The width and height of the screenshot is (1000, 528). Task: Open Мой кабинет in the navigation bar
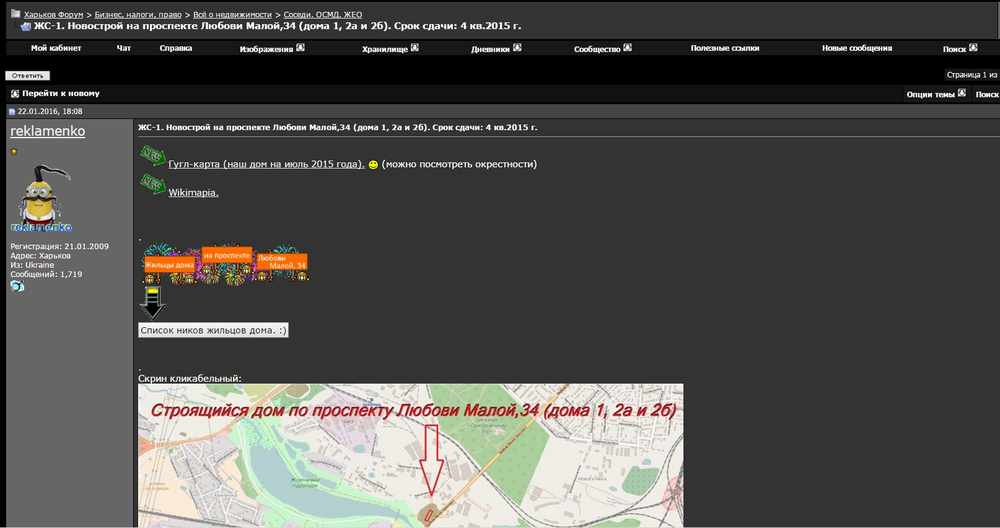(x=56, y=48)
